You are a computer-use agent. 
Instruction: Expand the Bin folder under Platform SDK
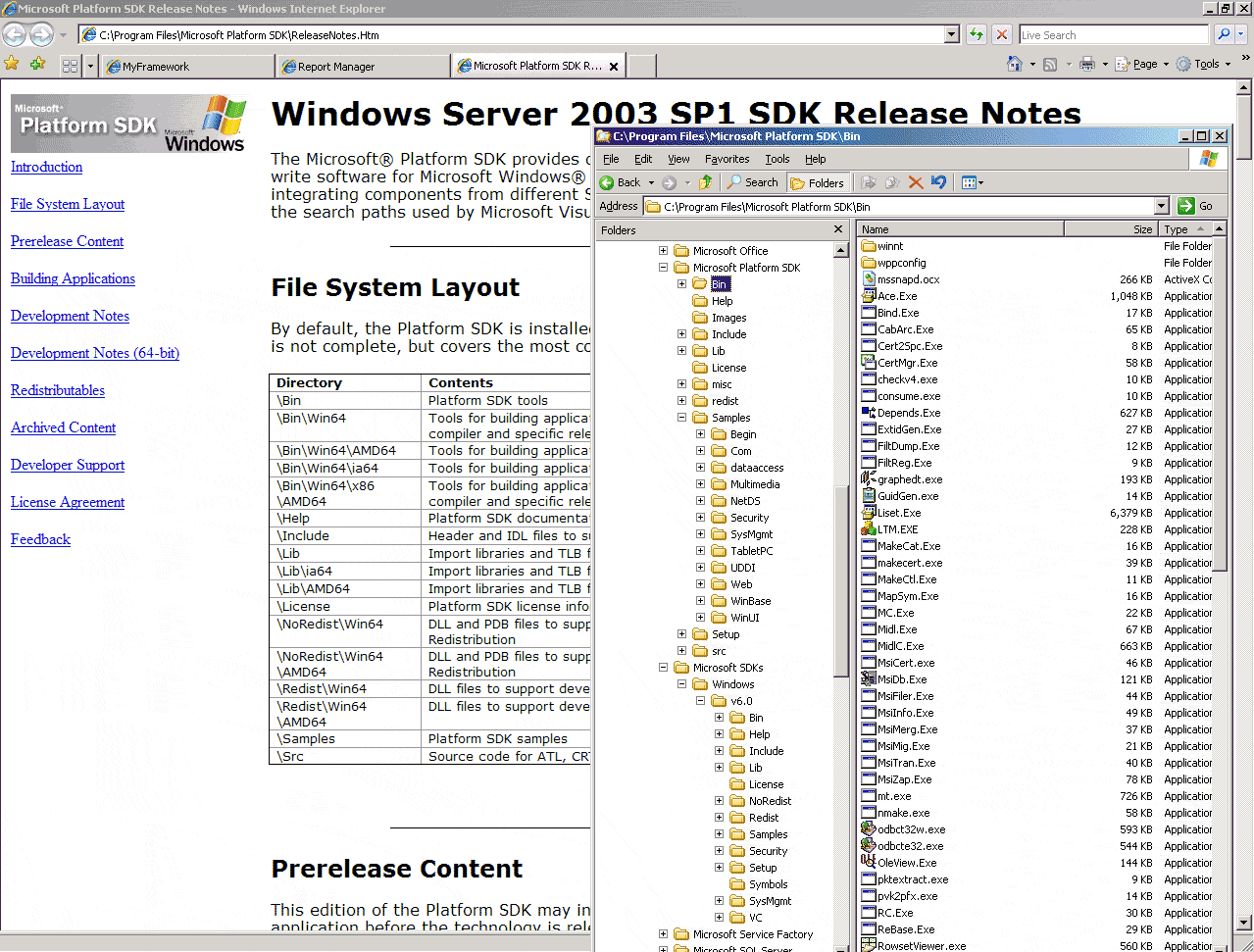[682, 284]
